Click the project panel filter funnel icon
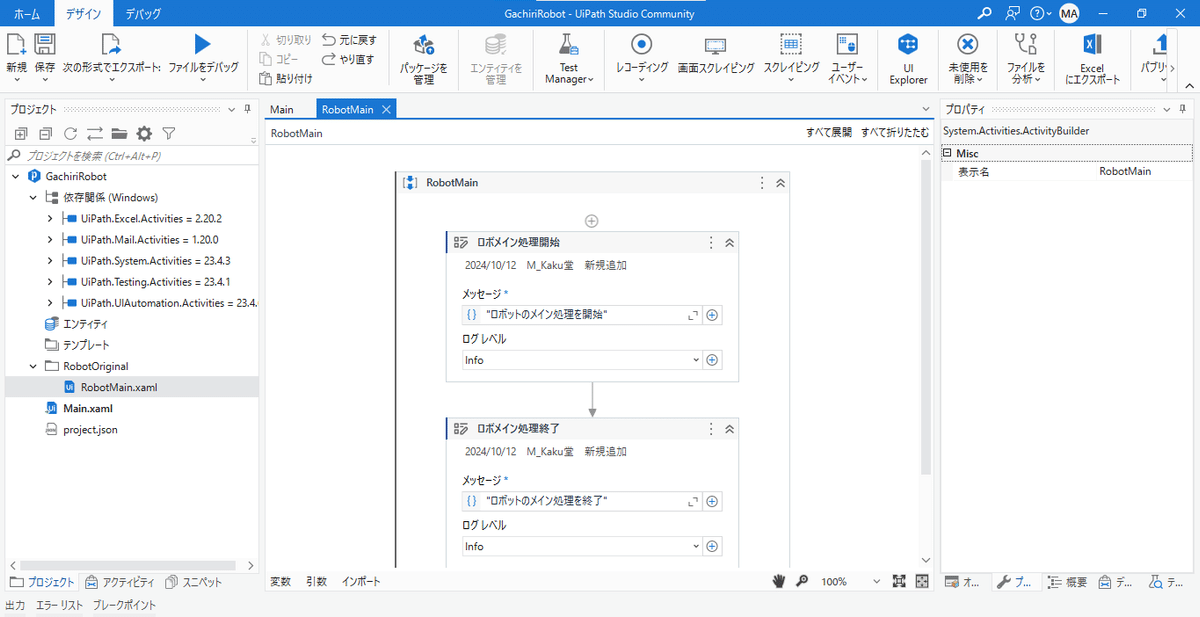 tap(169, 133)
